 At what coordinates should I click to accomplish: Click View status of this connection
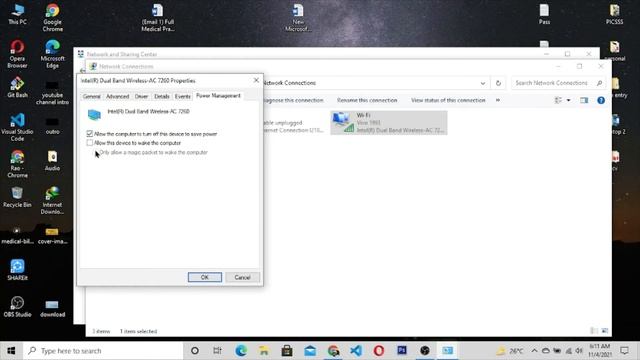(x=448, y=100)
